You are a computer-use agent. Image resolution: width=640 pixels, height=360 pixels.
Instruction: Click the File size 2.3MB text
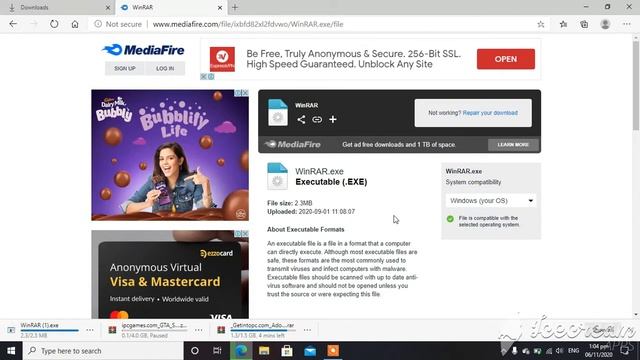click(290, 203)
